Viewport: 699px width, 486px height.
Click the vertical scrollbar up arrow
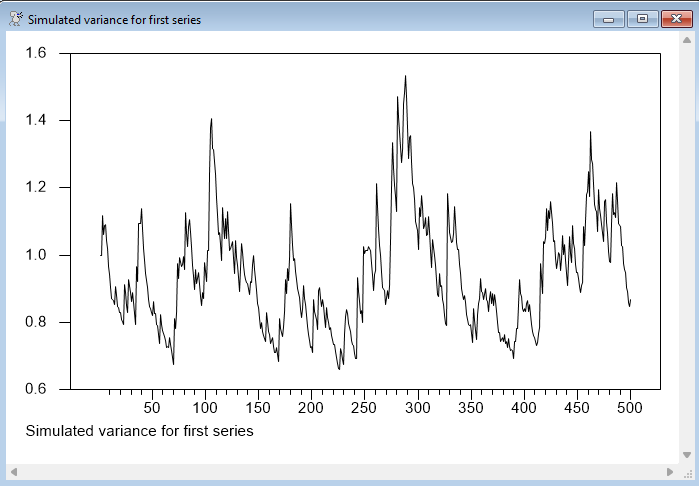[688, 41]
